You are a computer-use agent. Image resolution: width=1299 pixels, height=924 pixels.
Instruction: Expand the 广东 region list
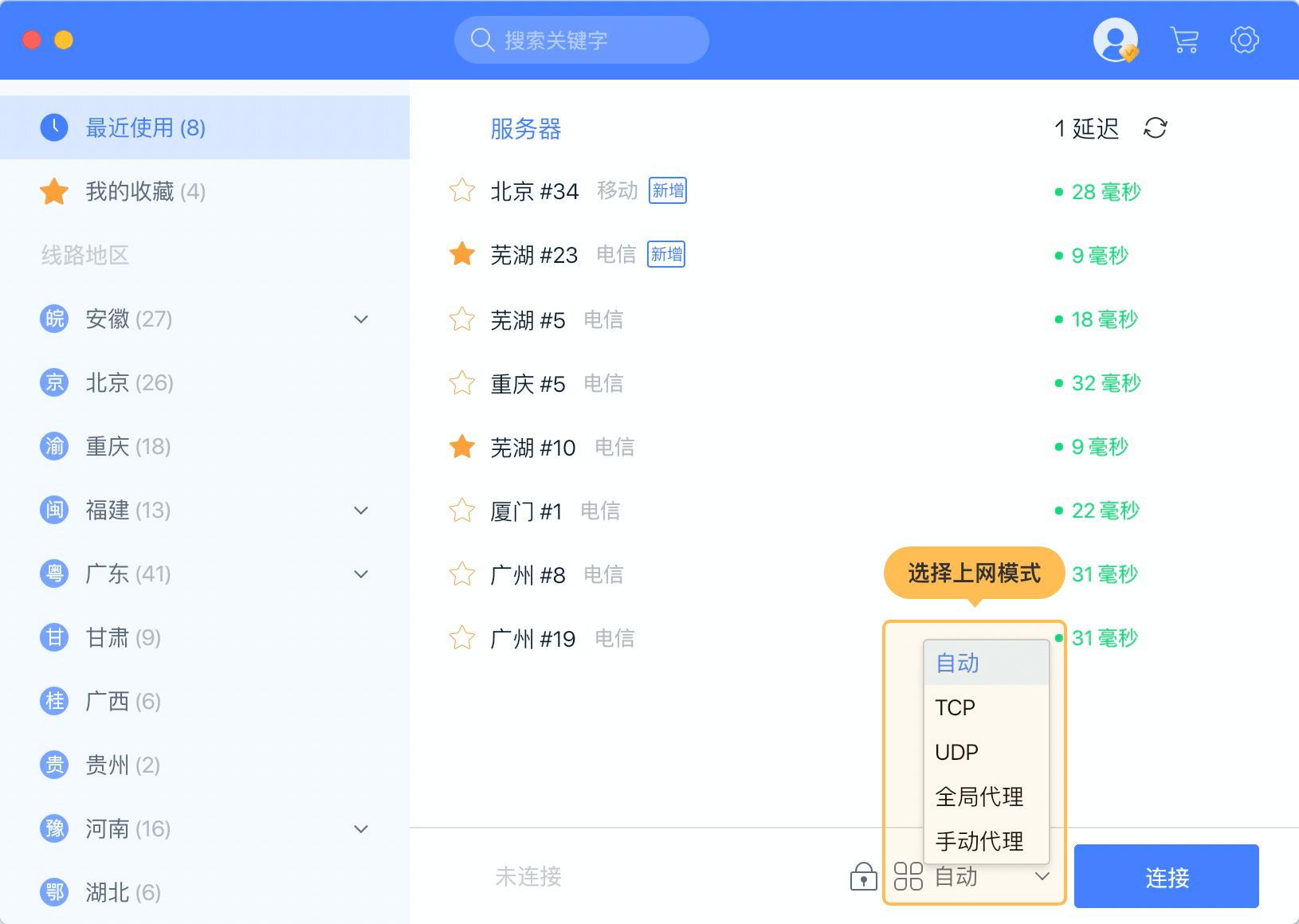361,574
